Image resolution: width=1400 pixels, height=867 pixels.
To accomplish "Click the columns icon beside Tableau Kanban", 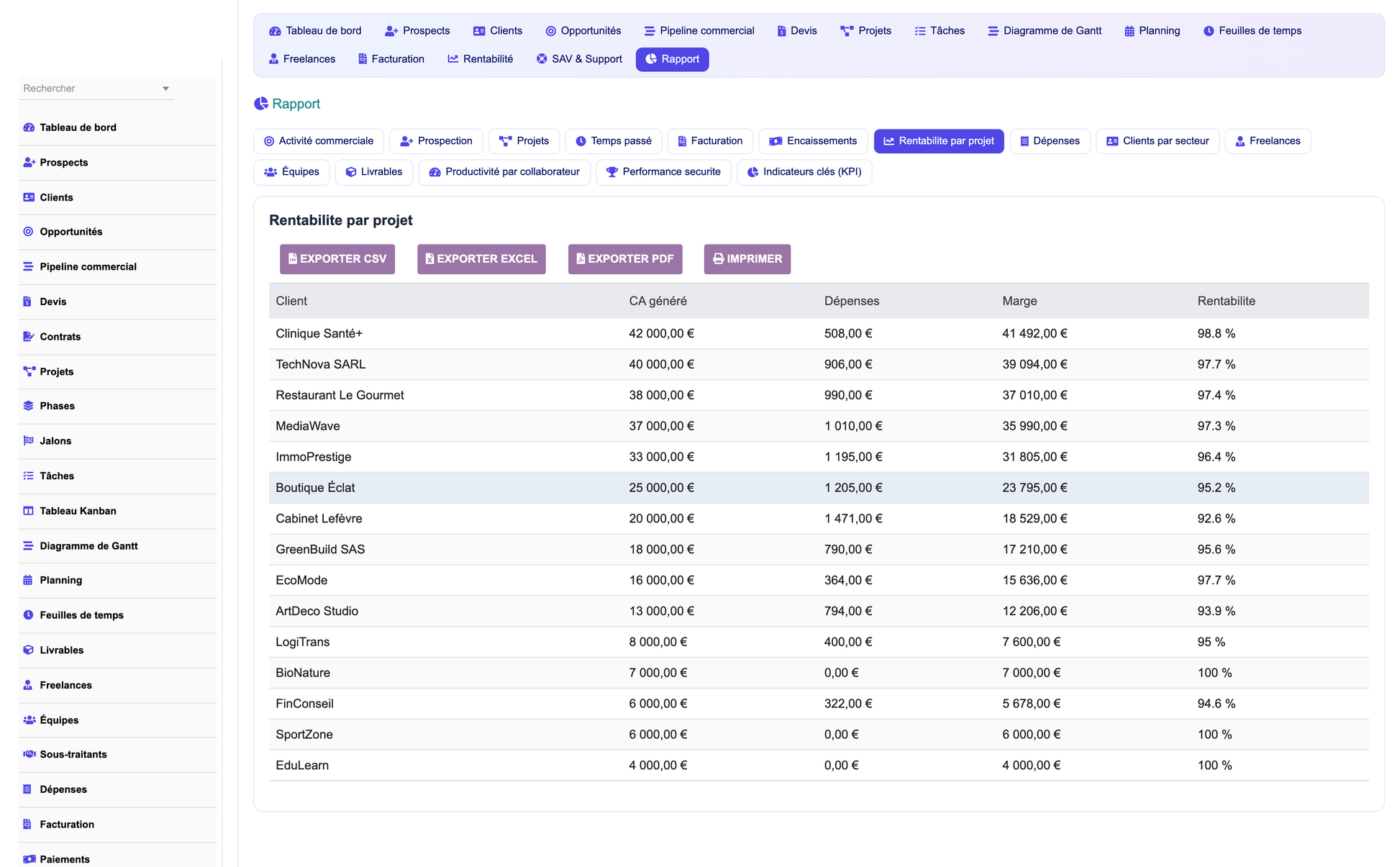I will pos(29,511).
